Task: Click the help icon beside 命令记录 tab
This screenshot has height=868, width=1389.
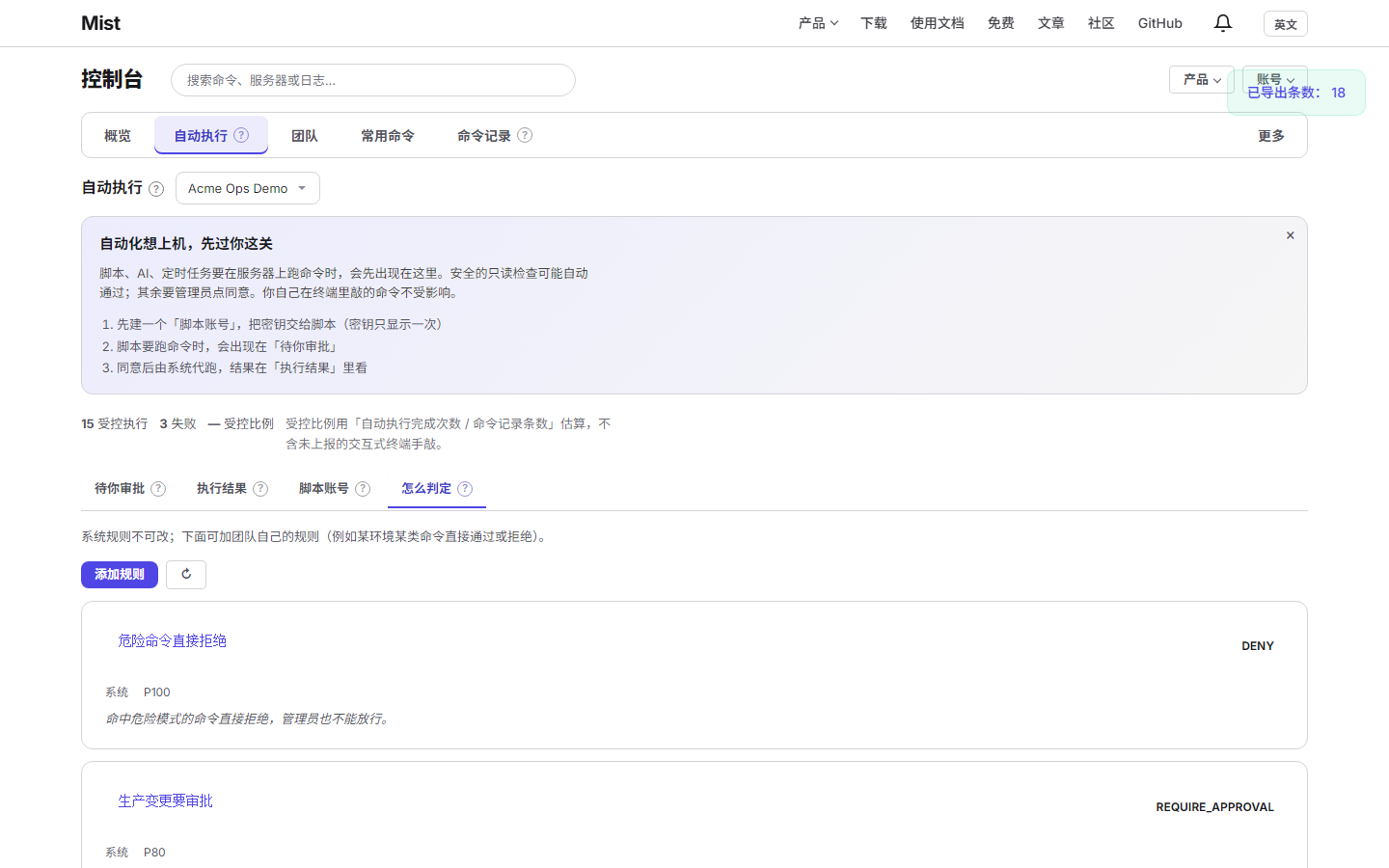Action: tap(525, 135)
